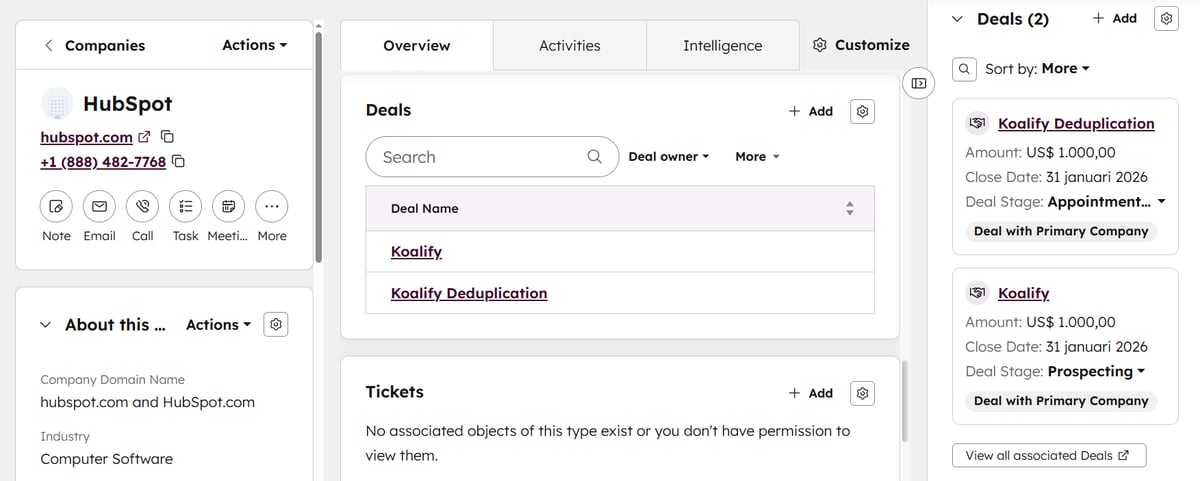This screenshot has width=1200, height=481.
Task: Open Koalify sidebar card link
Action: point(1023,293)
